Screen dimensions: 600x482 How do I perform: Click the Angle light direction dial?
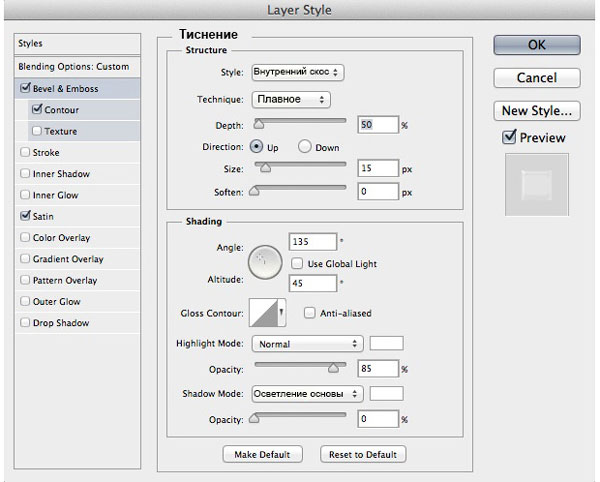tap(265, 262)
